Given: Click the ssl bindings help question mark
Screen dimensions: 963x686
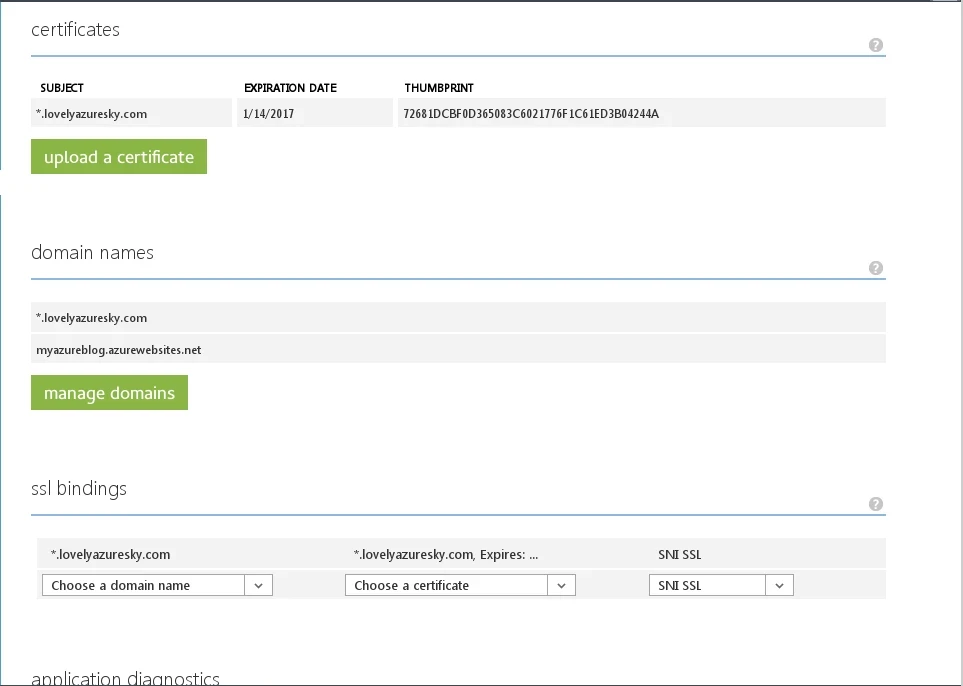Looking at the screenshot, I should (876, 504).
